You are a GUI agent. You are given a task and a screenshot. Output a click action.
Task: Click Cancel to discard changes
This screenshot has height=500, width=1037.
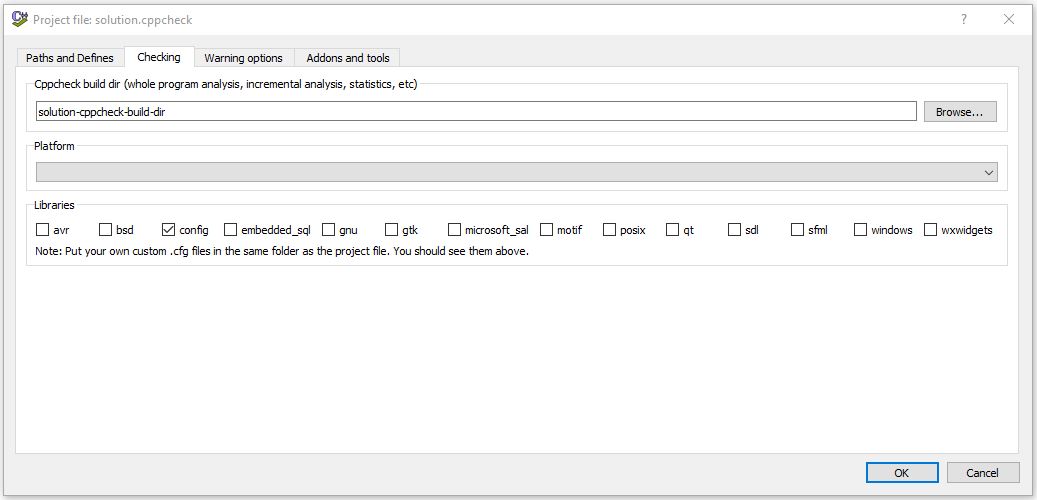983,472
